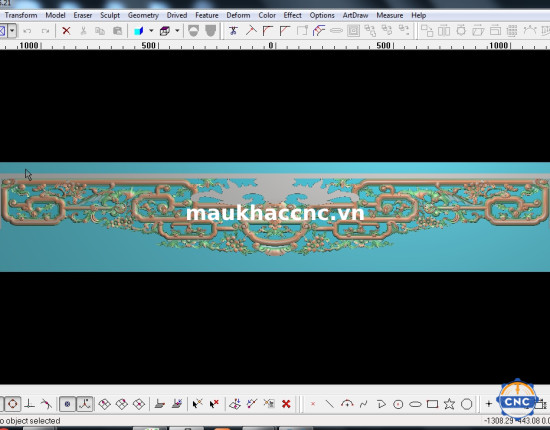Click the Undo arrow icon

(27, 31)
